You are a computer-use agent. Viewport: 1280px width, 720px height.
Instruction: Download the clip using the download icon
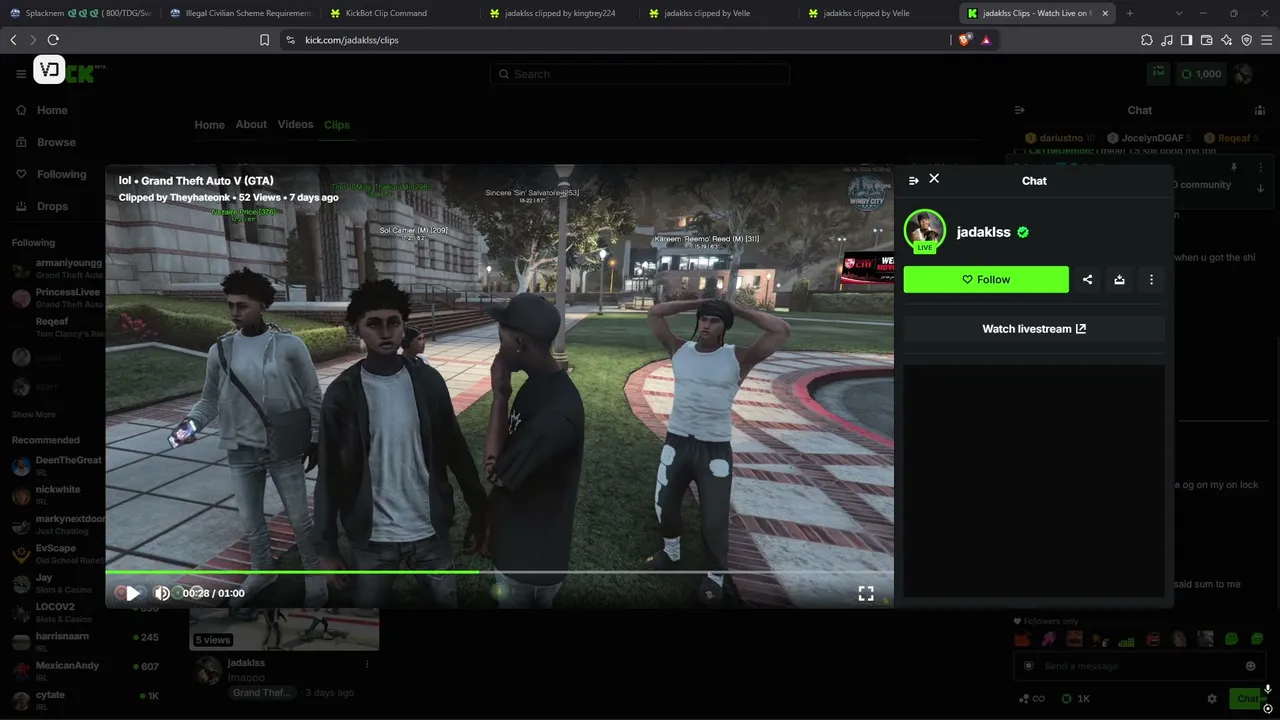pyautogui.click(x=1119, y=280)
